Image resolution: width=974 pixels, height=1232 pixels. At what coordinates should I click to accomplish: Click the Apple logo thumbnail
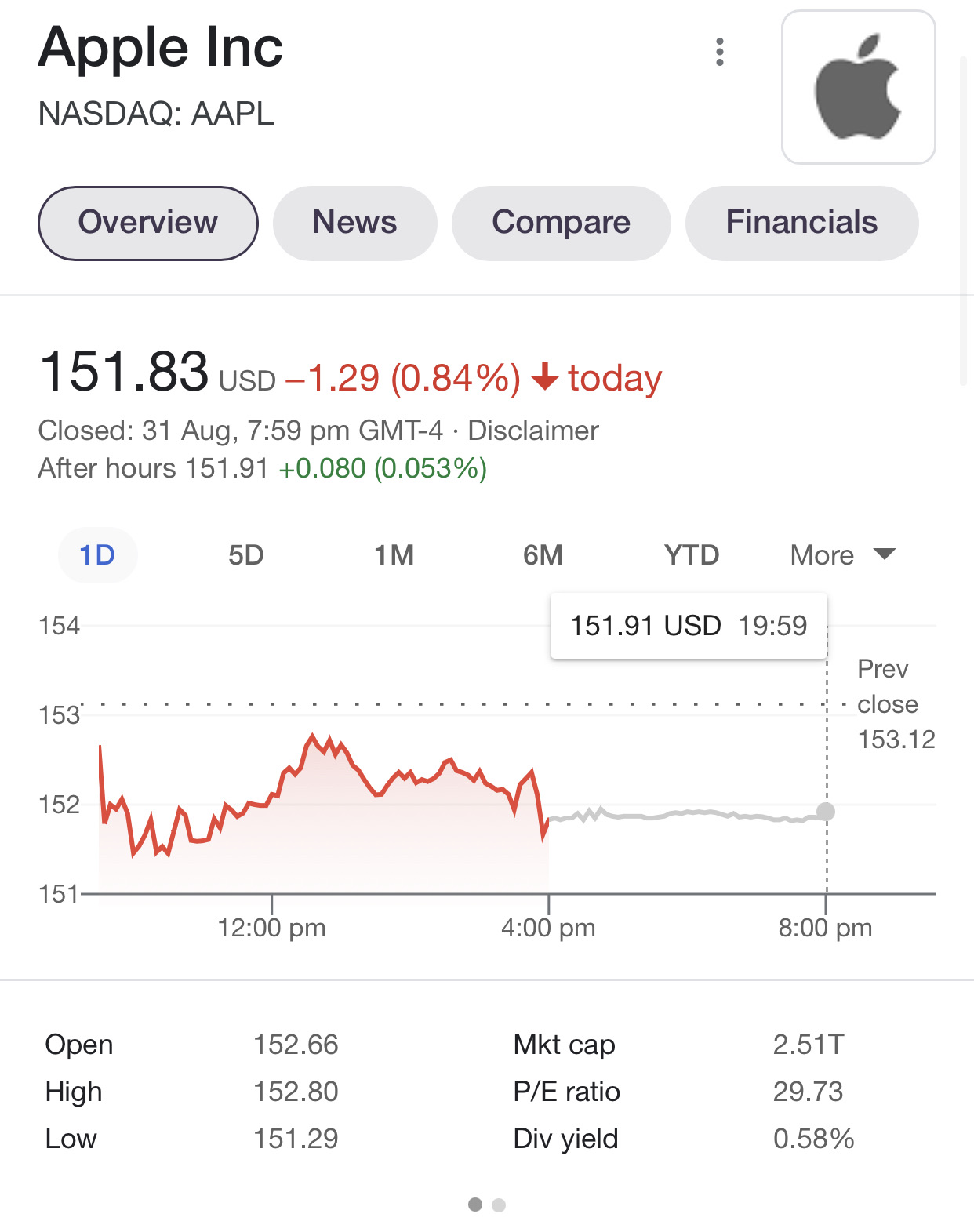[x=858, y=87]
